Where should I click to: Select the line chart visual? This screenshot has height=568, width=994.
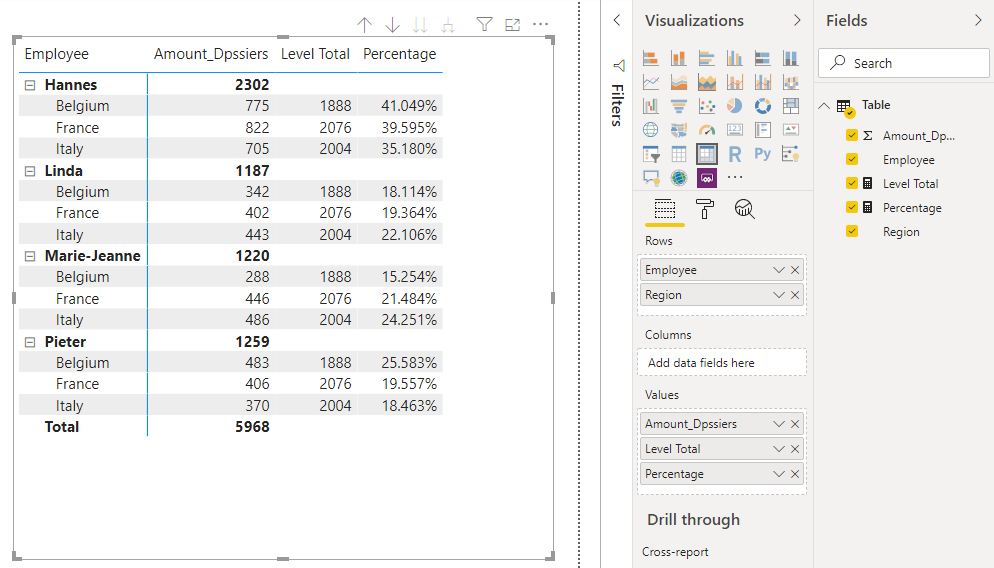point(650,82)
